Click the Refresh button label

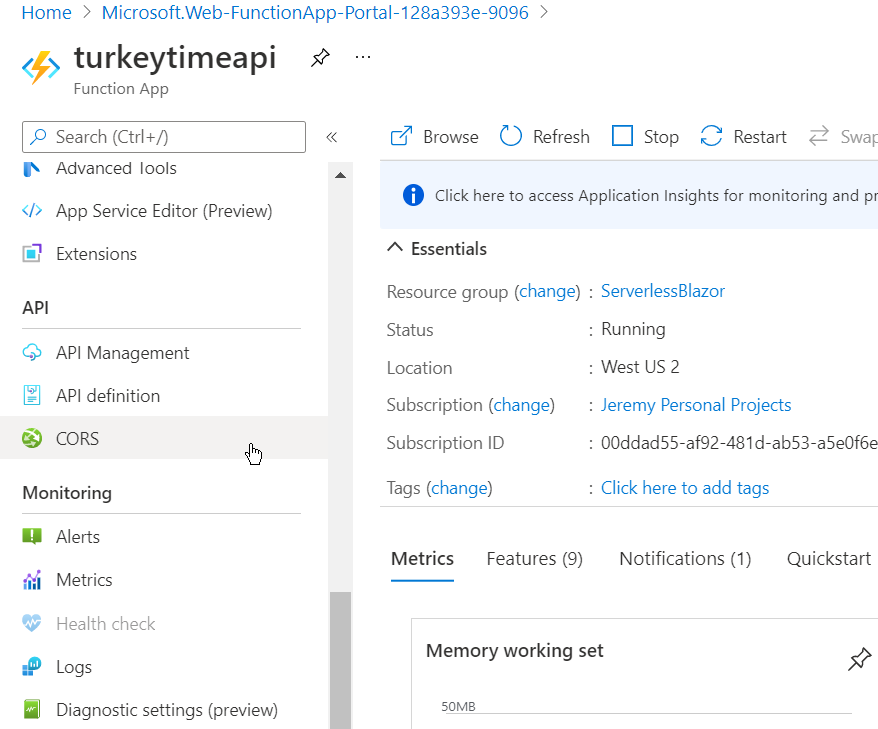[x=561, y=137]
